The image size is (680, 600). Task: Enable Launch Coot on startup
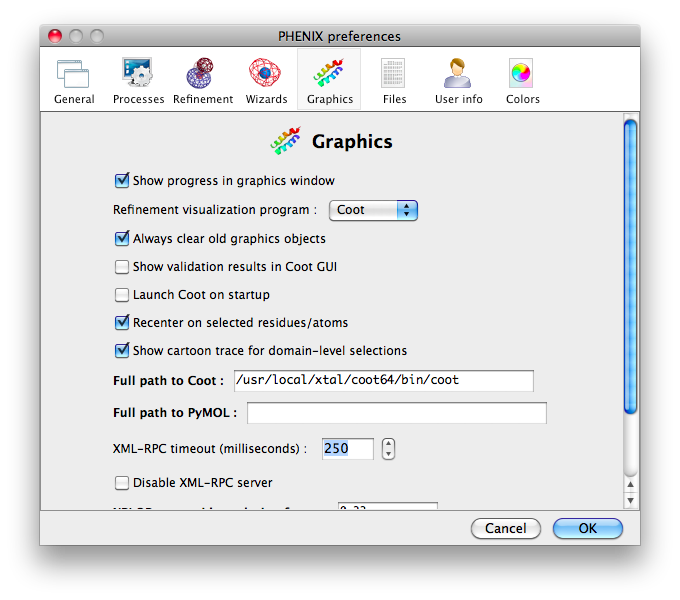[123, 295]
